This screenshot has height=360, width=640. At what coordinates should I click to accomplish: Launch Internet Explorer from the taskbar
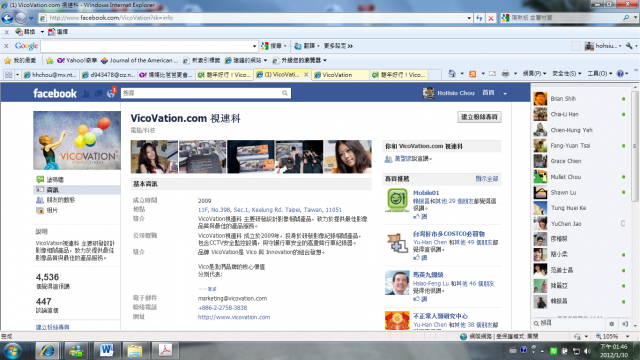47,351
